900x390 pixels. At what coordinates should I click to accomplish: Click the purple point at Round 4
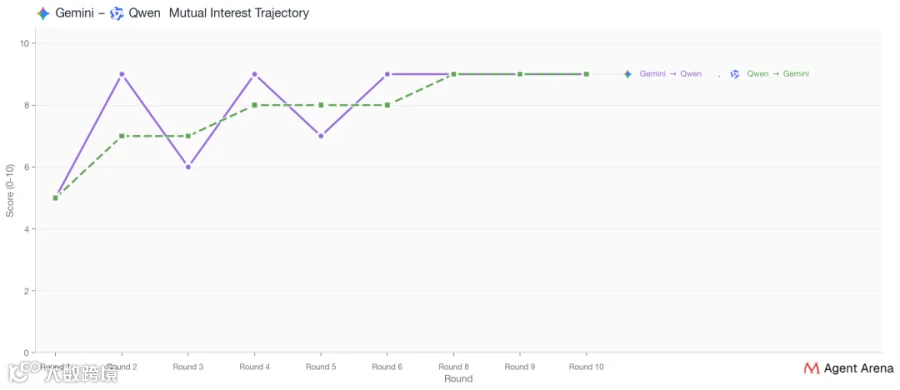click(x=254, y=74)
